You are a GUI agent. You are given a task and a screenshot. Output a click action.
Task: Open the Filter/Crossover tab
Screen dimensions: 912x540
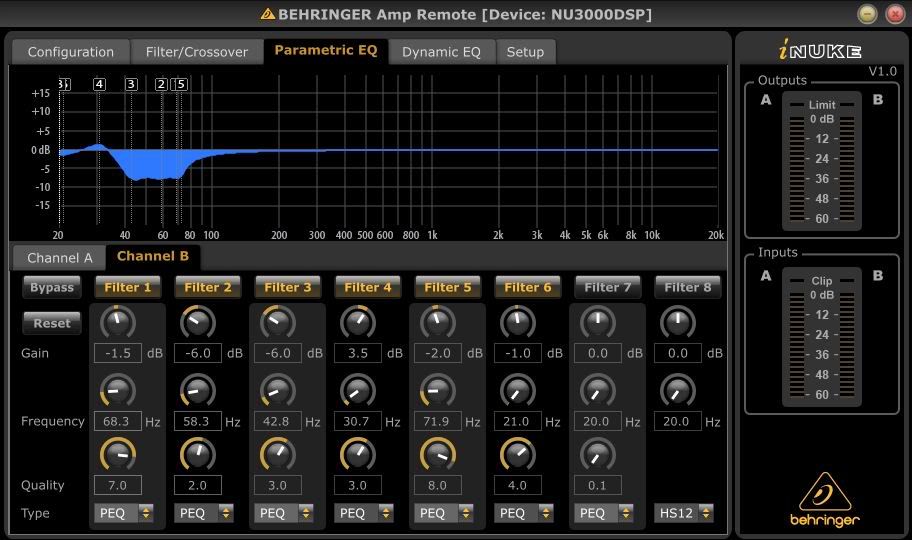(197, 52)
